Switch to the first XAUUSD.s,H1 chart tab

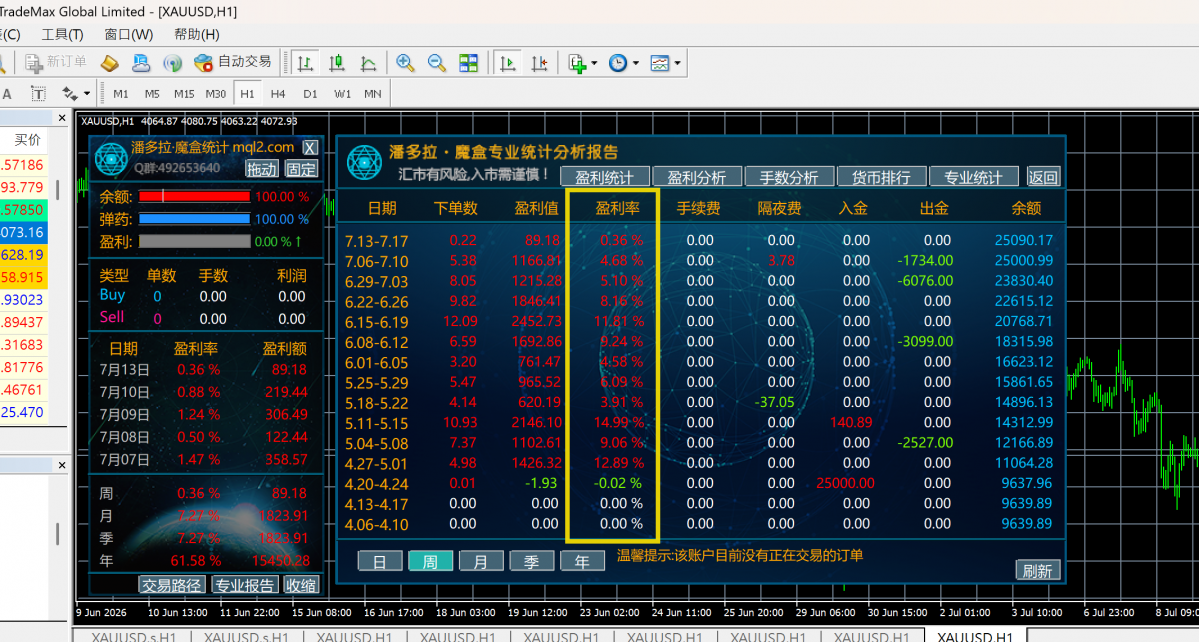(x=133, y=636)
